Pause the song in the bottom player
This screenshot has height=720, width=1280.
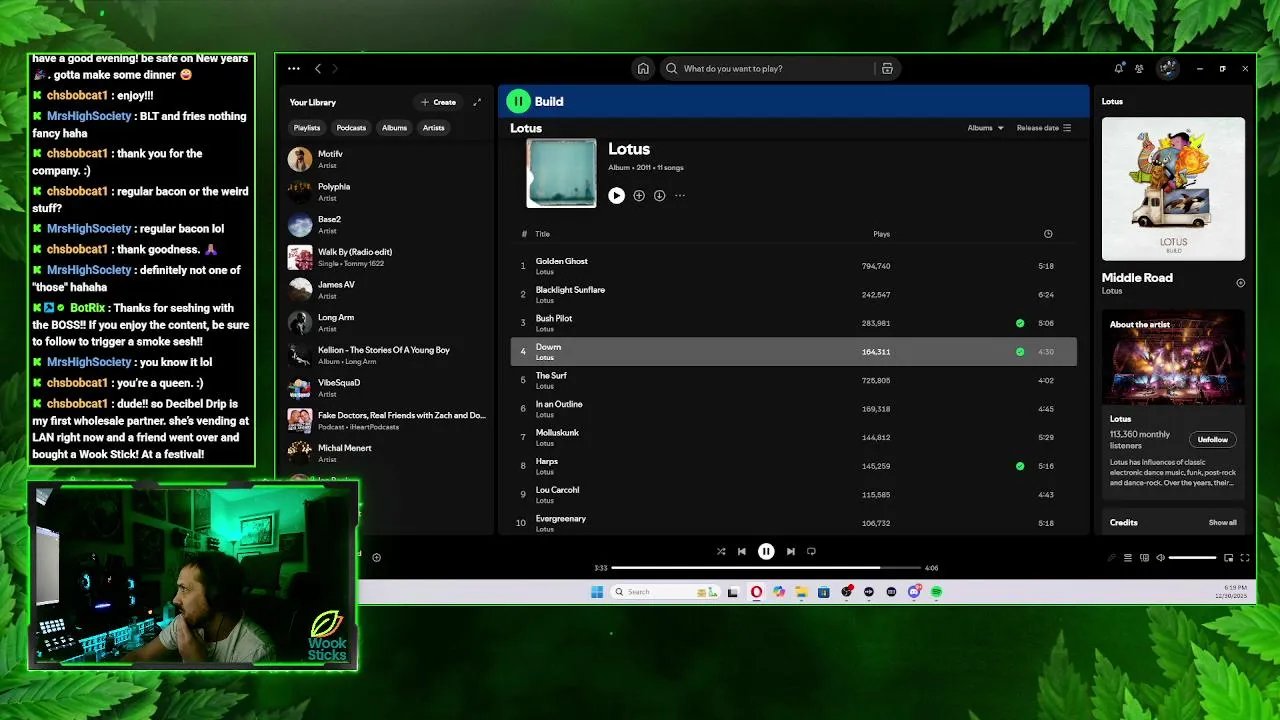pyautogui.click(x=766, y=551)
